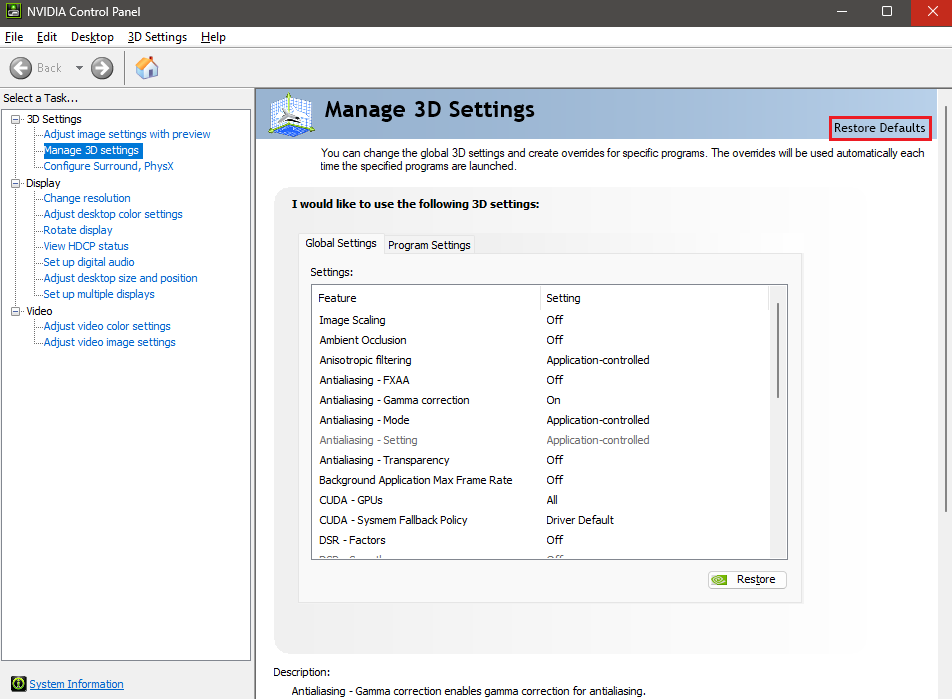Screen dimensions: 952x699
Task: Click the Driver Default setting value
Action: [x=580, y=520]
